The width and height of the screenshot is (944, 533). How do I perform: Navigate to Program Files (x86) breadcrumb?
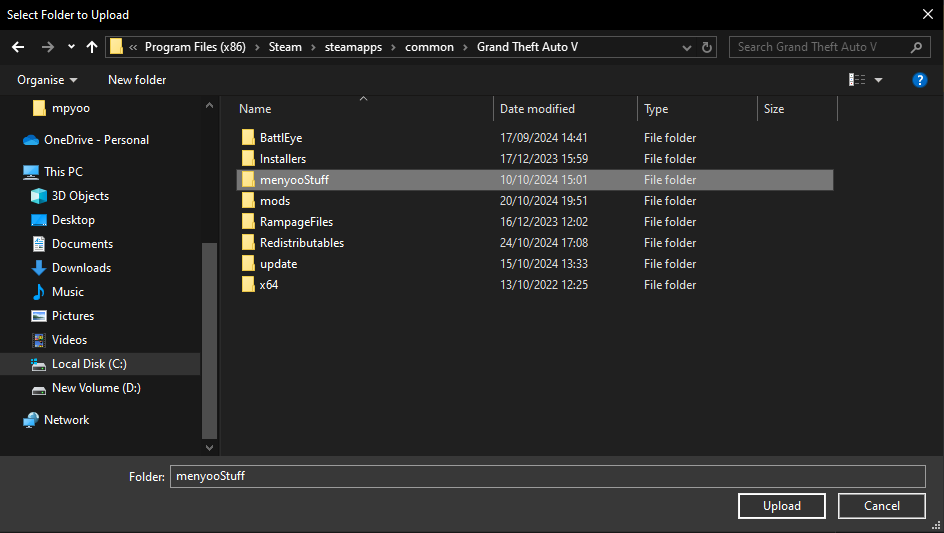coord(195,47)
